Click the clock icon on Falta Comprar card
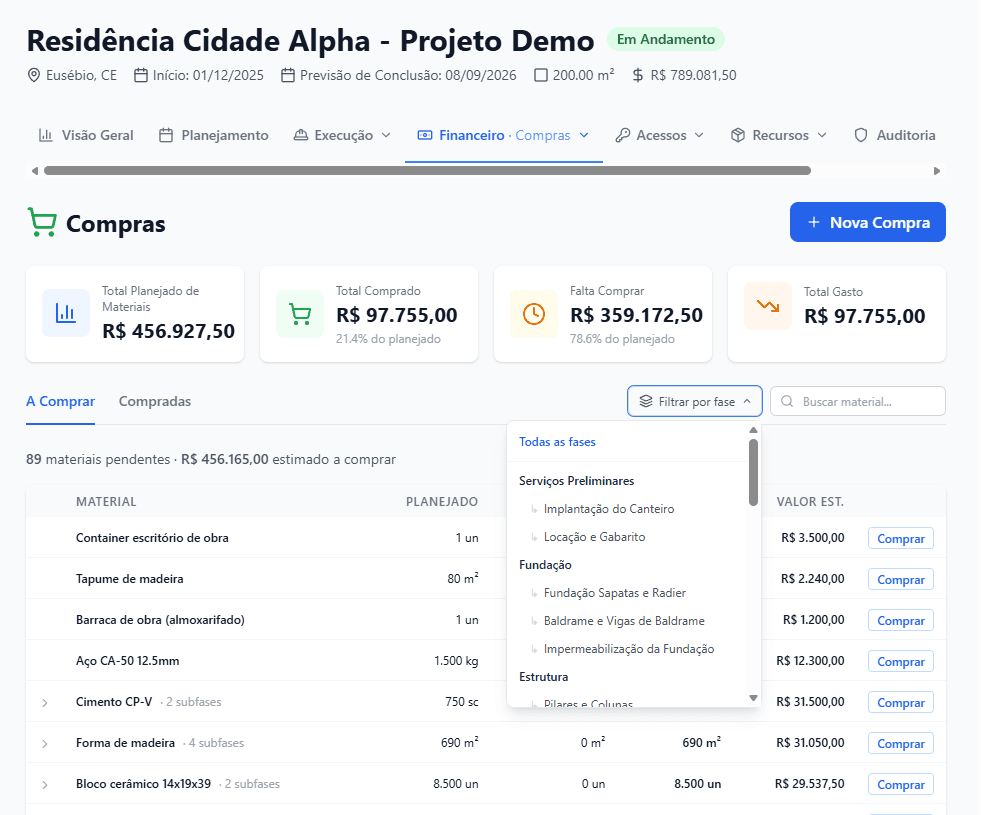 tap(533, 313)
